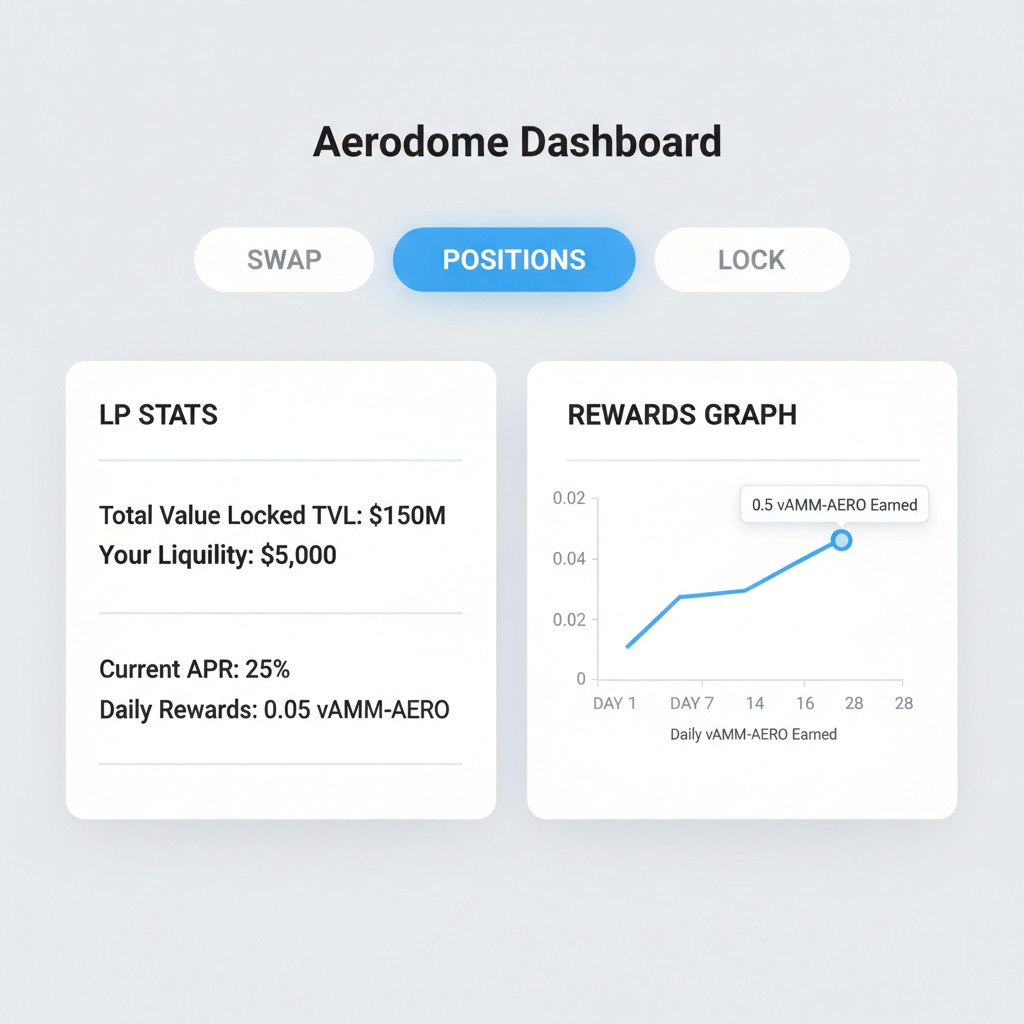The image size is (1024, 1024).
Task: Select the Daily Rewards 0.05 vAMM-AERO line
Action: coord(273,709)
